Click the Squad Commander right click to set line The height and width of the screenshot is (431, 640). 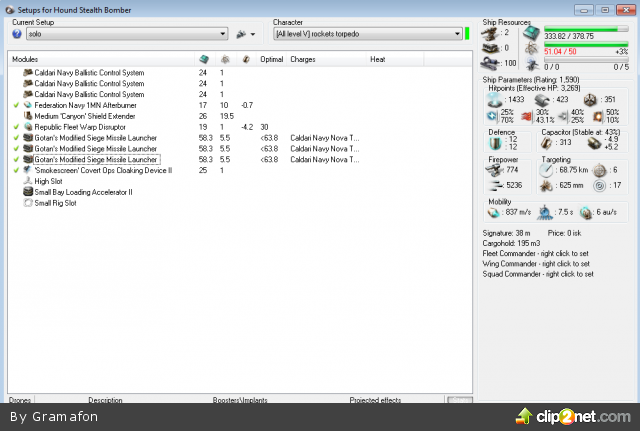(538, 274)
